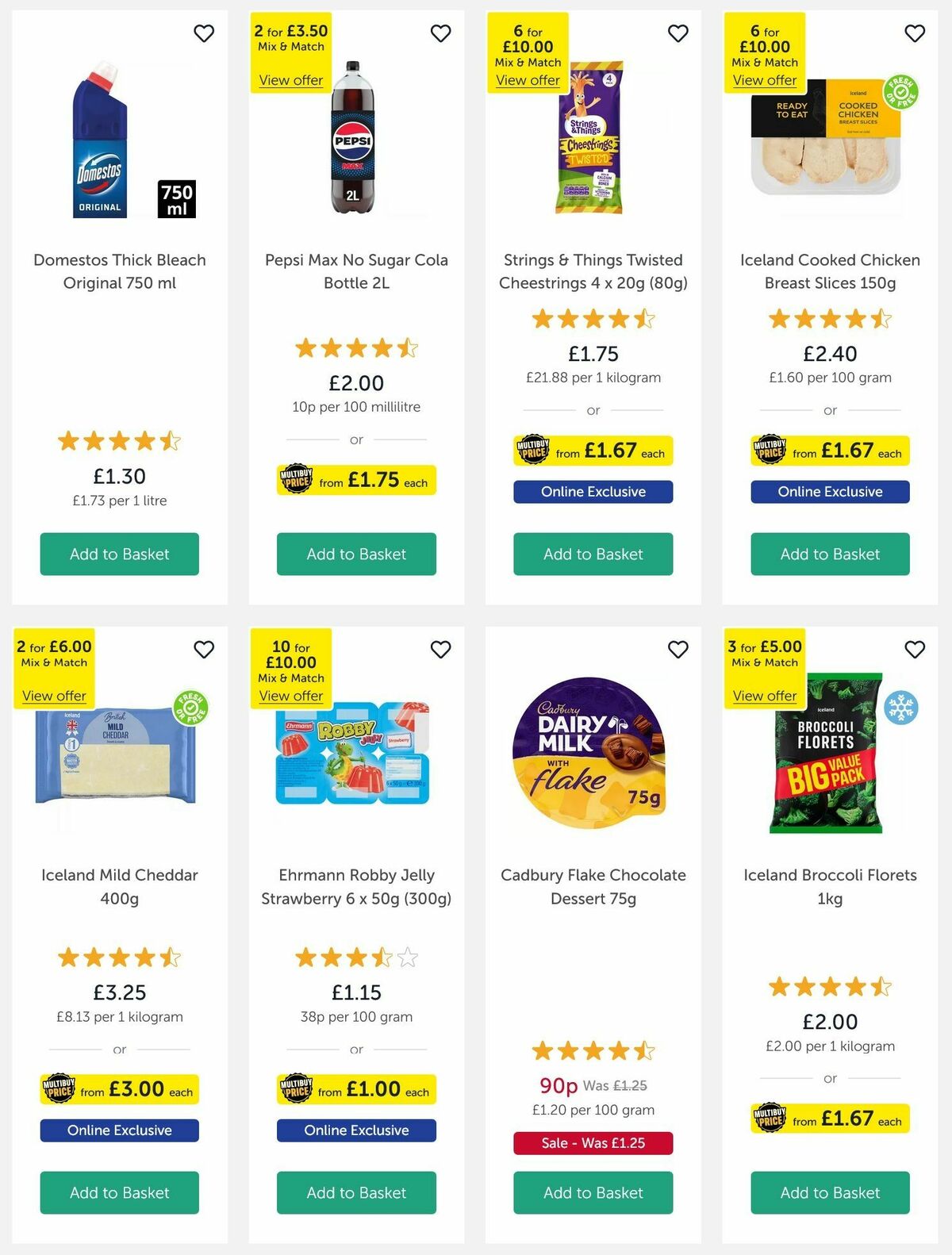Open the 10 for £10.00 Robby Jelly View offer link
952x1255 pixels.
pyautogui.click(x=290, y=695)
